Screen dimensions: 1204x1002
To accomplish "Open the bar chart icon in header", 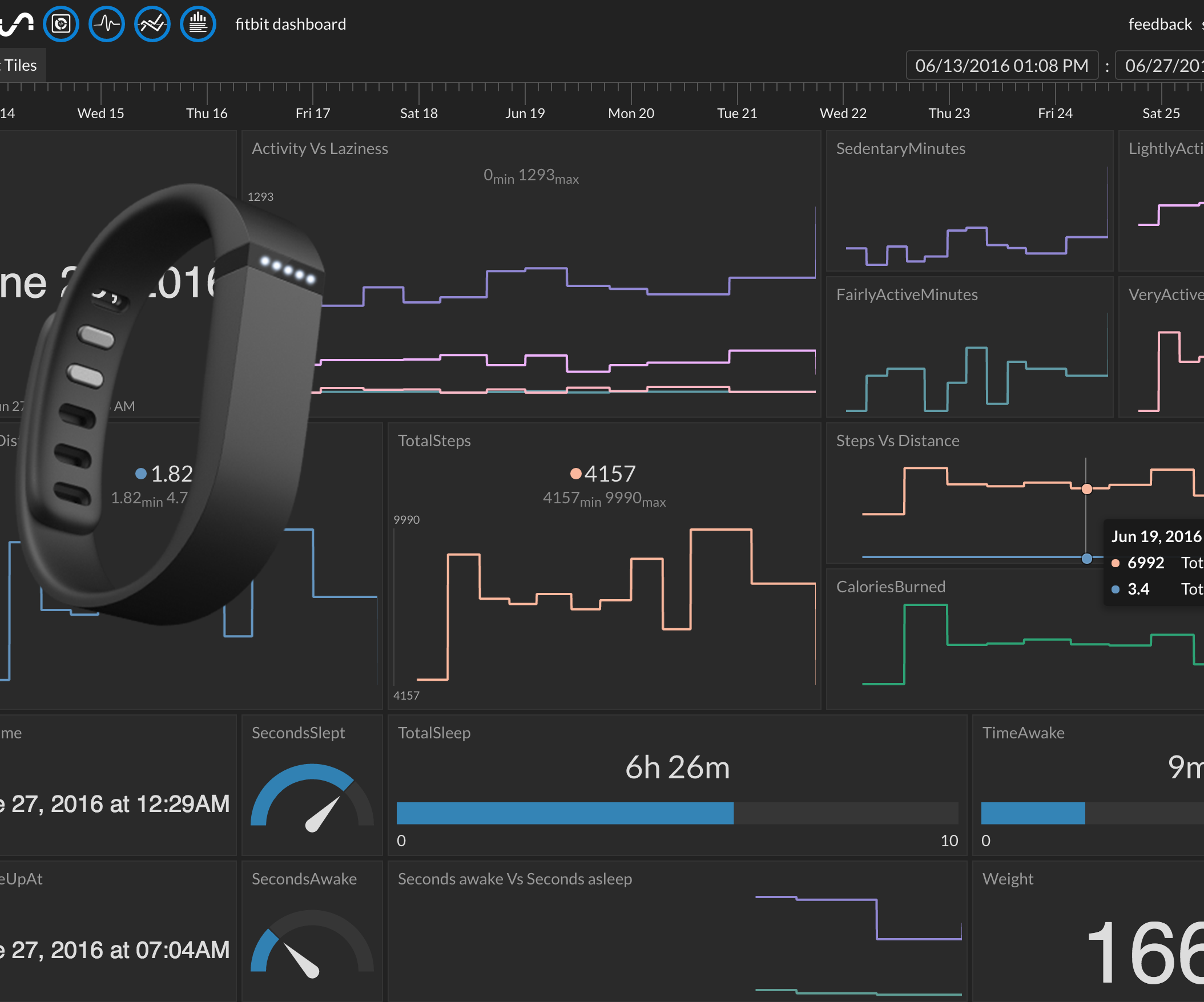I will [198, 24].
